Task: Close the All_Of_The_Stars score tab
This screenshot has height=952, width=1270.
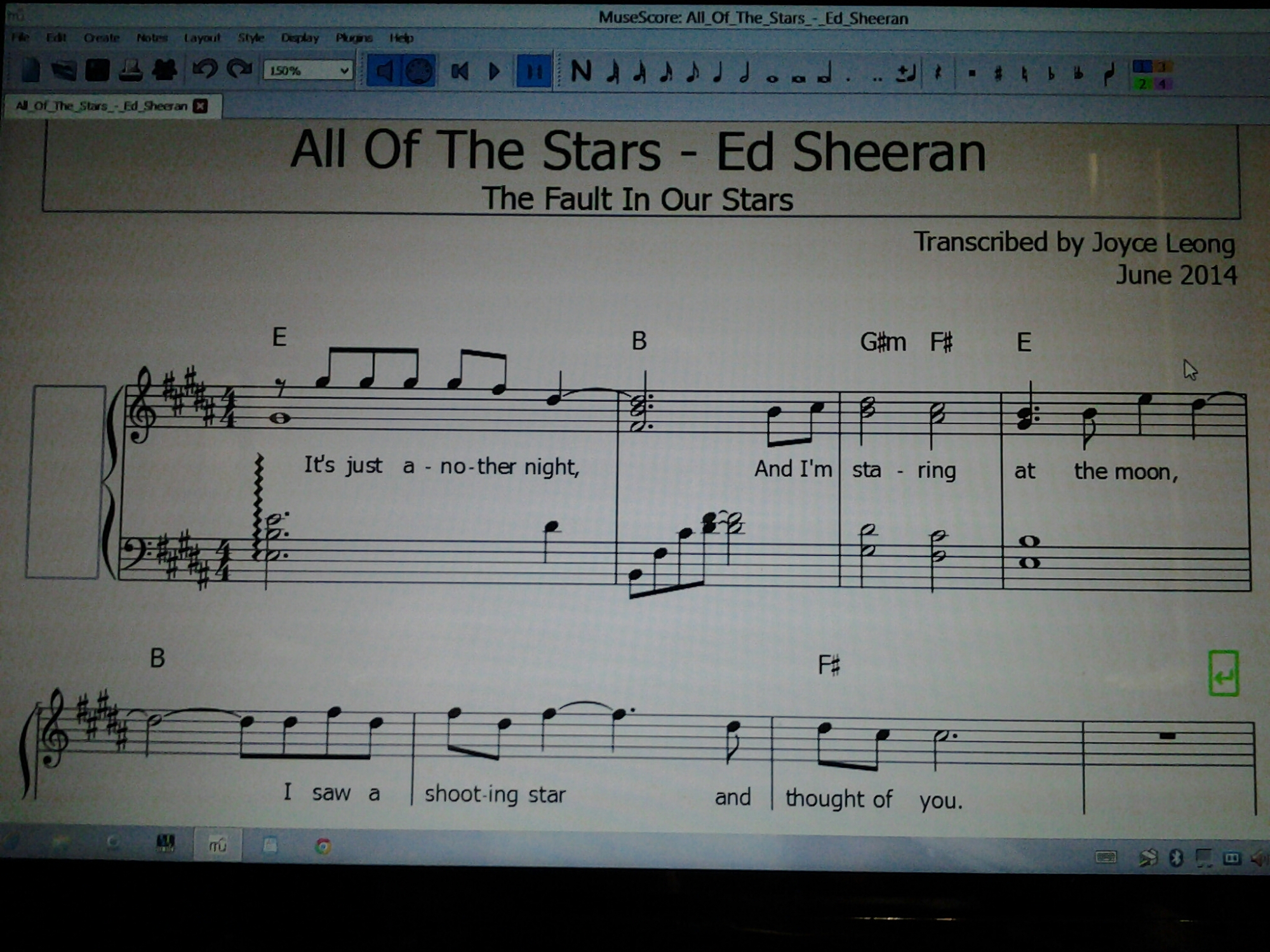Action: [201, 106]
